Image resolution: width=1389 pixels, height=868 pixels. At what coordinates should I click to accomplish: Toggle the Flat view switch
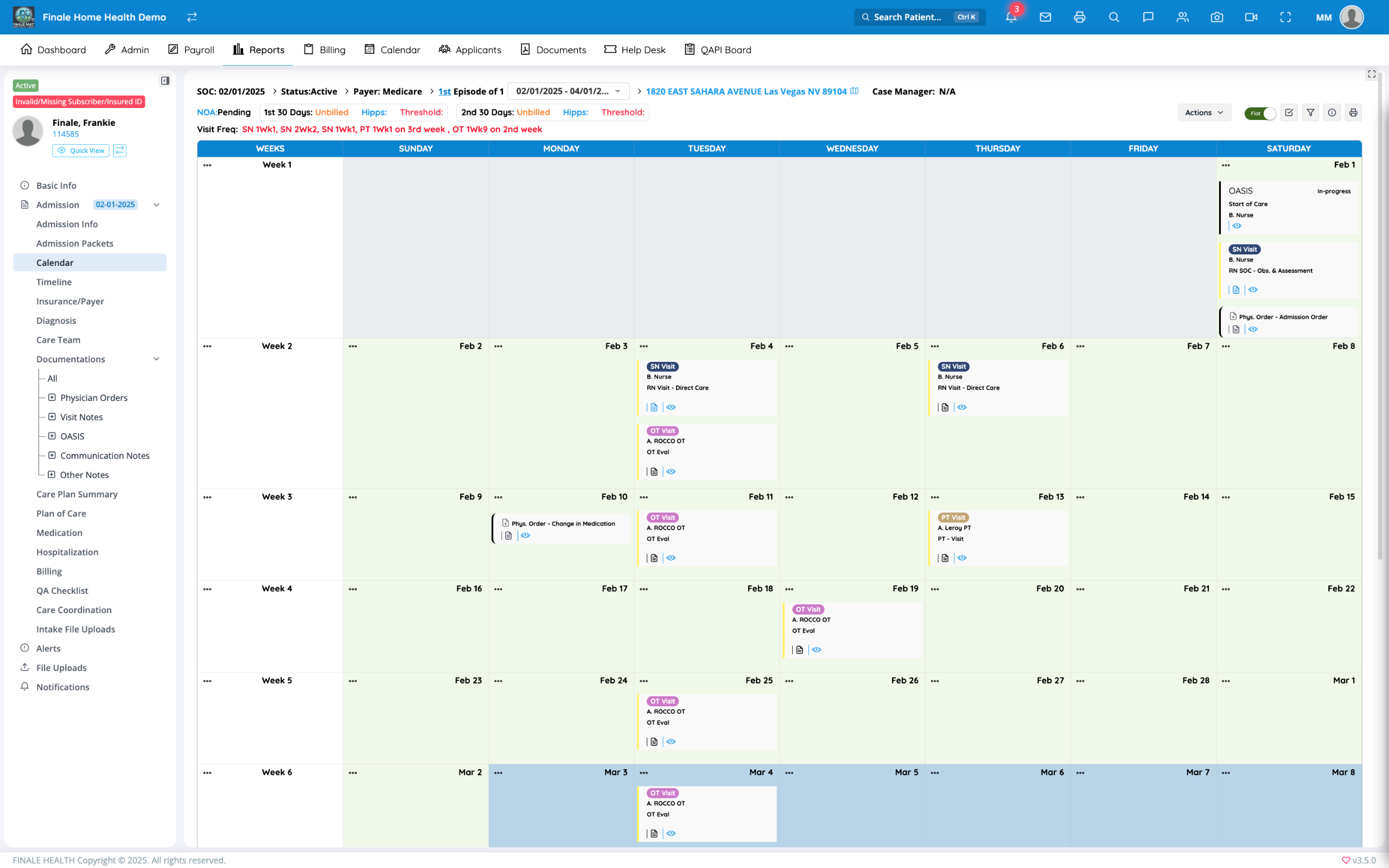[x=1260, y=113]
